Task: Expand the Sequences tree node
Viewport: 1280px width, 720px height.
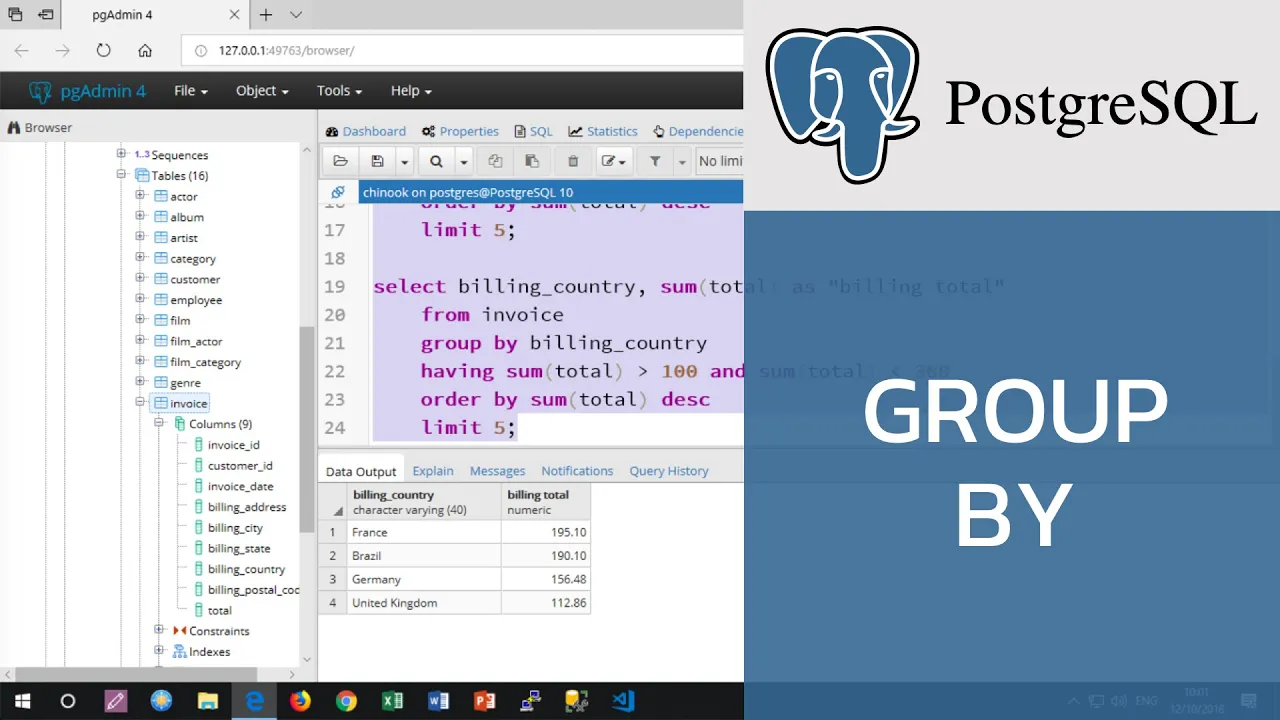Action: pyautogui.click(x=122, y=154)
